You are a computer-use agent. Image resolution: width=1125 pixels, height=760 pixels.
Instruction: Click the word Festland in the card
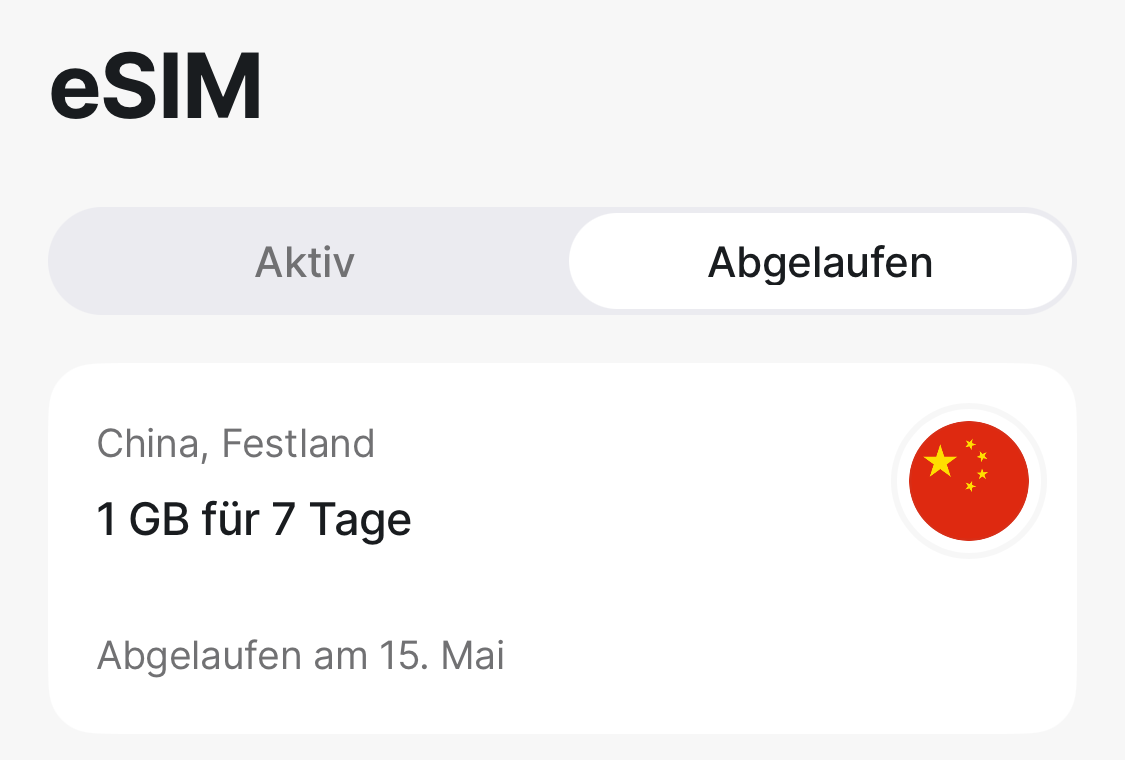pyautogui.click(x=298, y=443)
